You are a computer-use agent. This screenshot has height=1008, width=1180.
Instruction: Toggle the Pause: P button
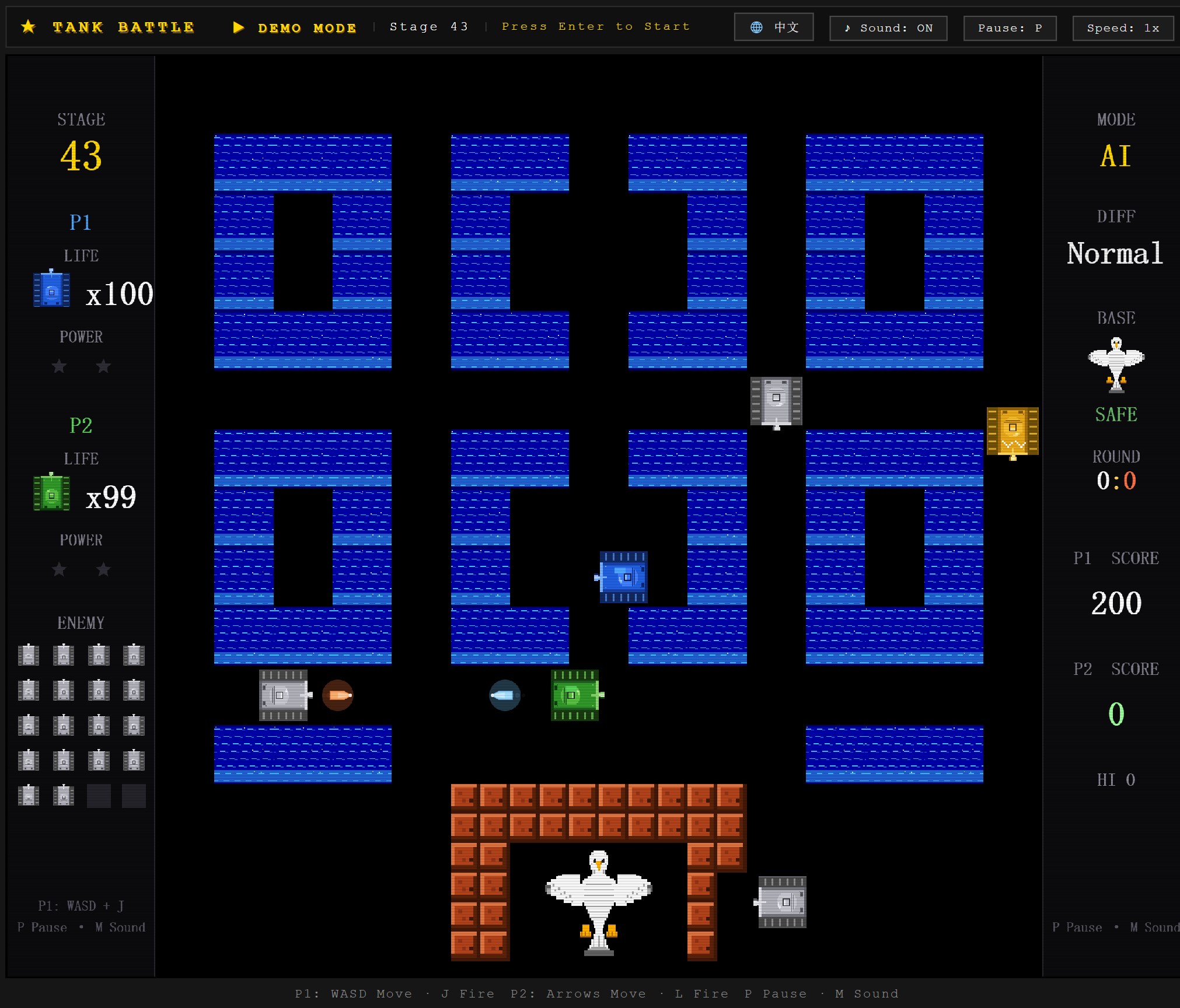(1010, 28)
